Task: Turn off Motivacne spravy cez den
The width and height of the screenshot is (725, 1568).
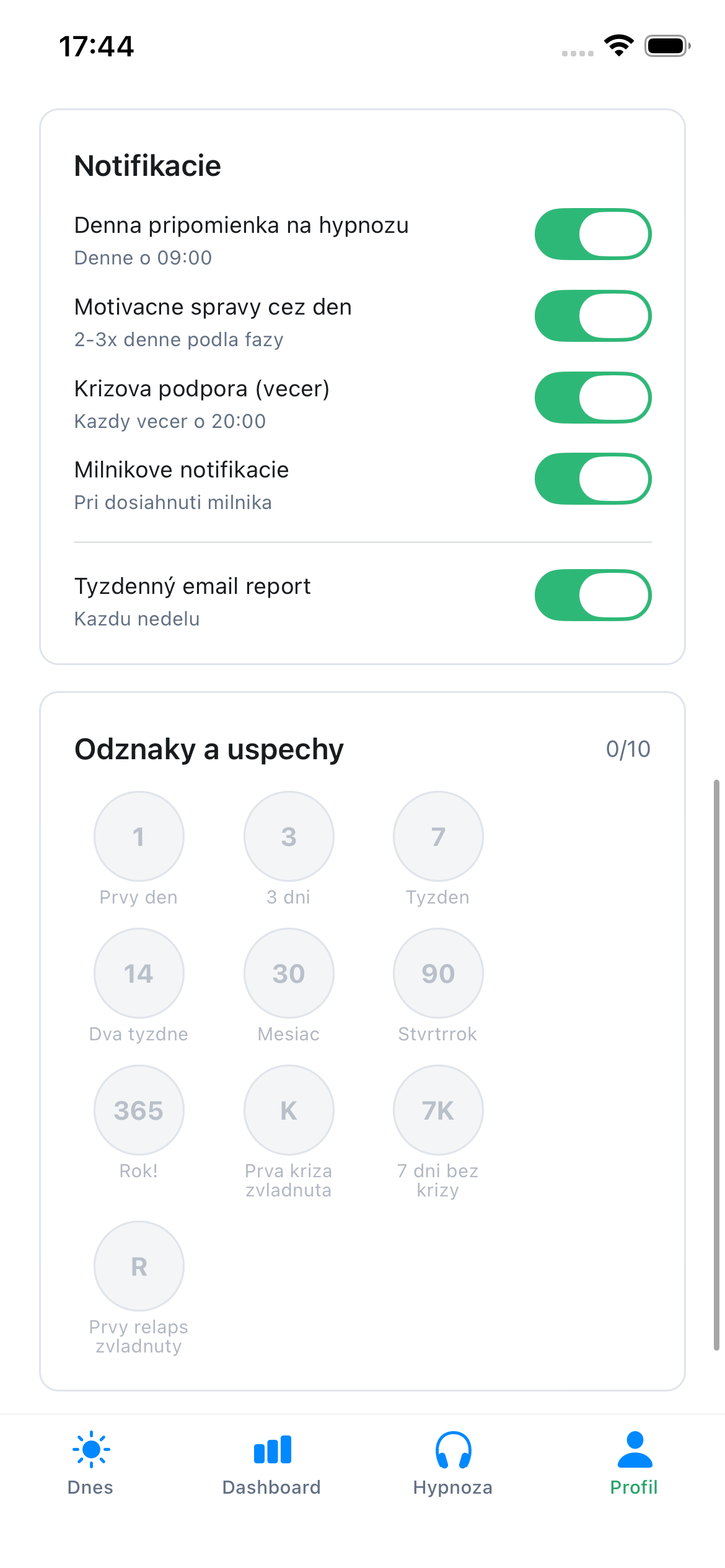Action: 593,316
